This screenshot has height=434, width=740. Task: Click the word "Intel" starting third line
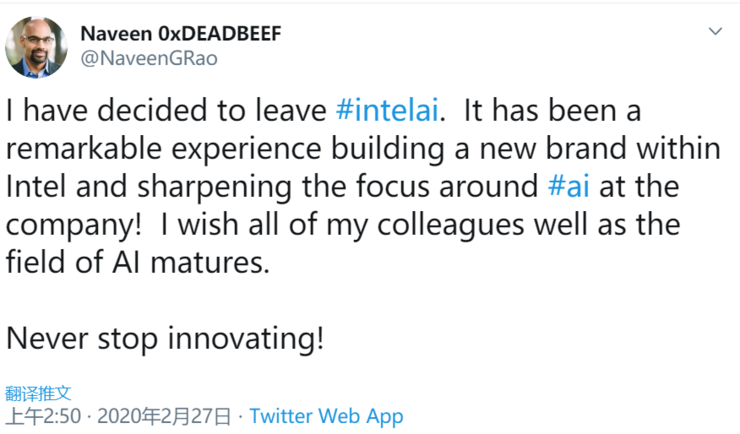point(39,185)
